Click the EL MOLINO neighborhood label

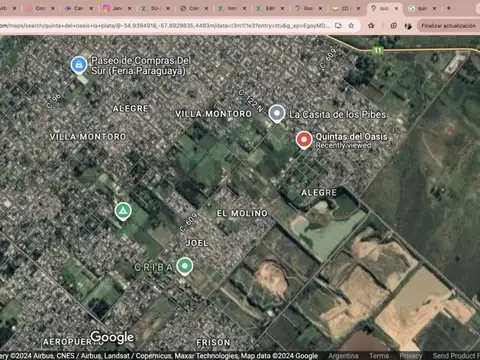pos(242,213)
